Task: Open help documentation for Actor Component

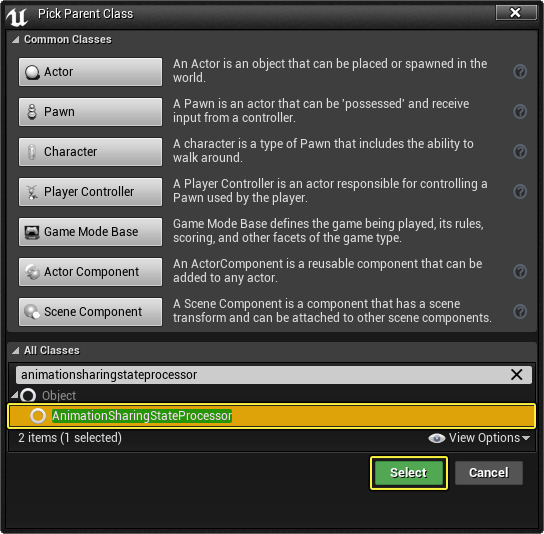Action: tap(520, 271)
